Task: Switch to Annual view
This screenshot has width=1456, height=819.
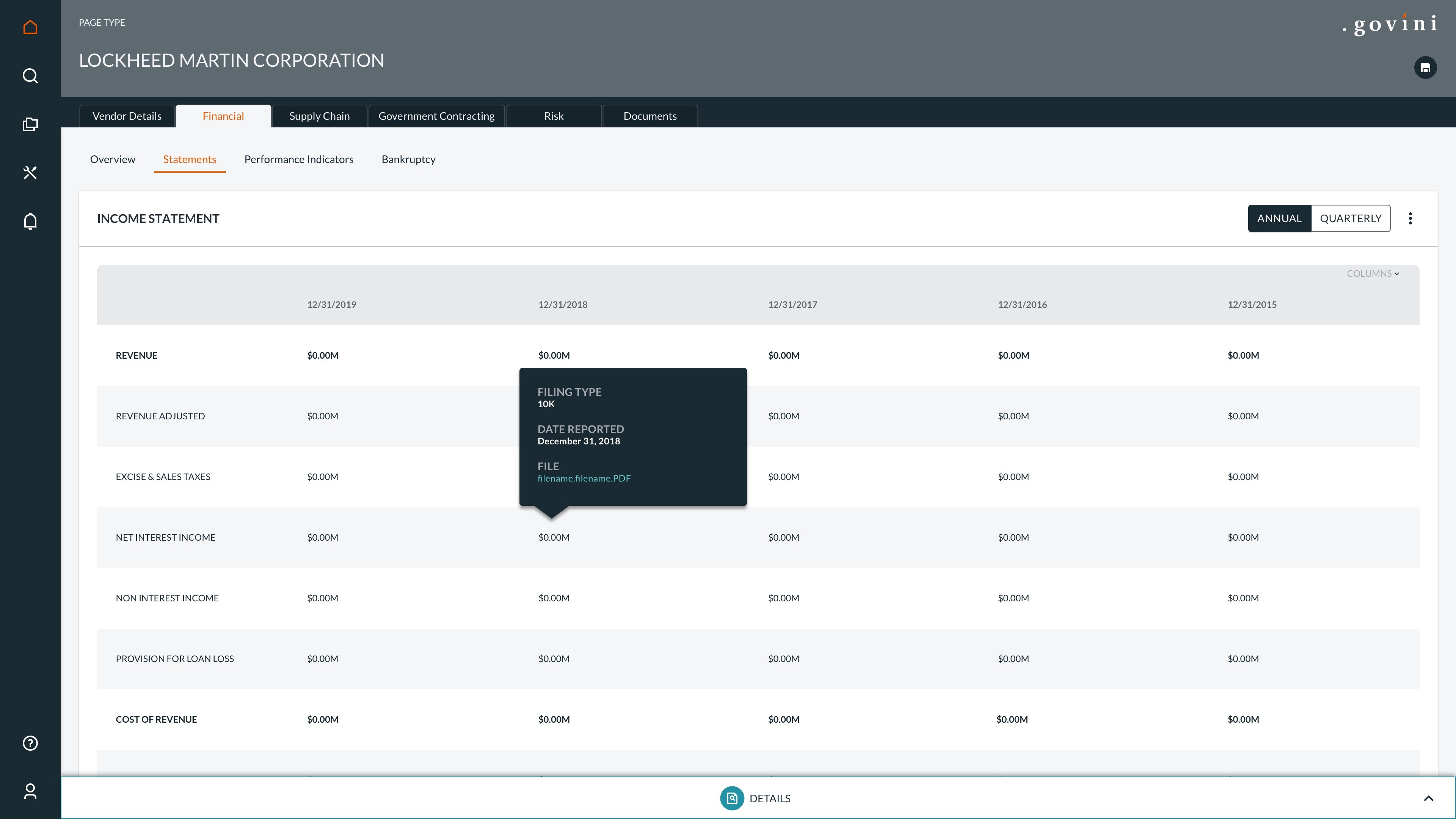Action: (x=1279, y=218)
